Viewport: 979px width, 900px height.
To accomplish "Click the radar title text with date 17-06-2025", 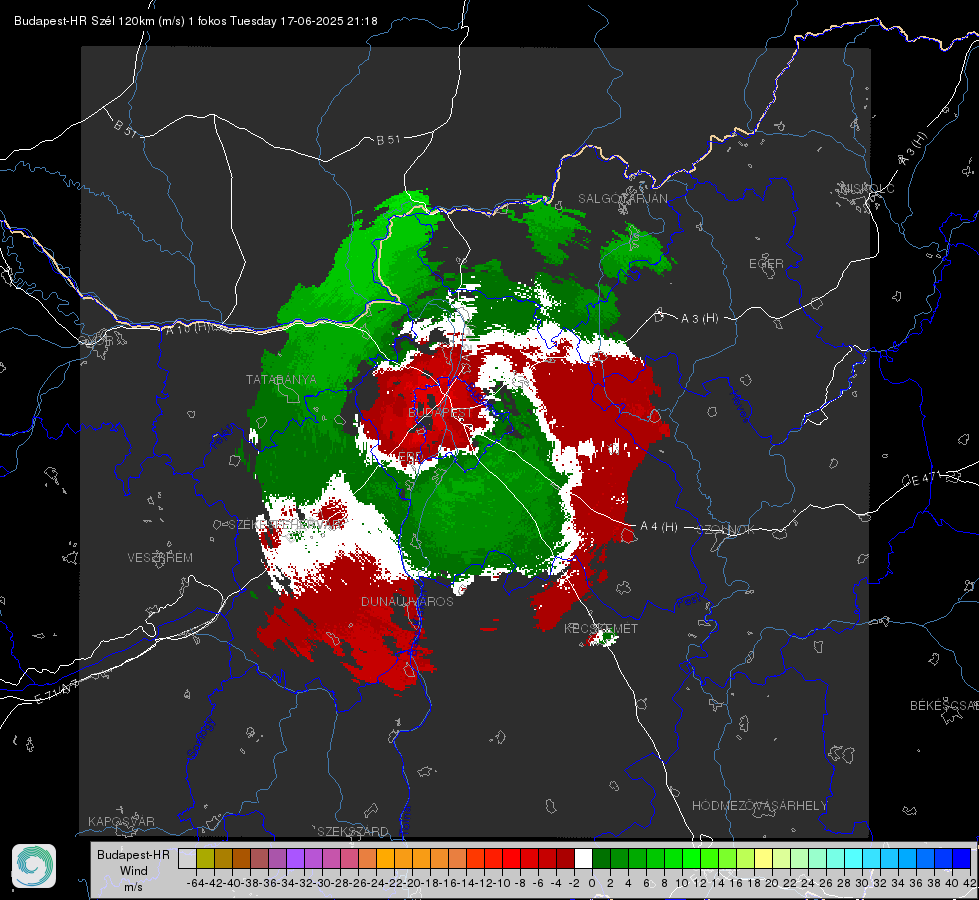I will point(195,21).
